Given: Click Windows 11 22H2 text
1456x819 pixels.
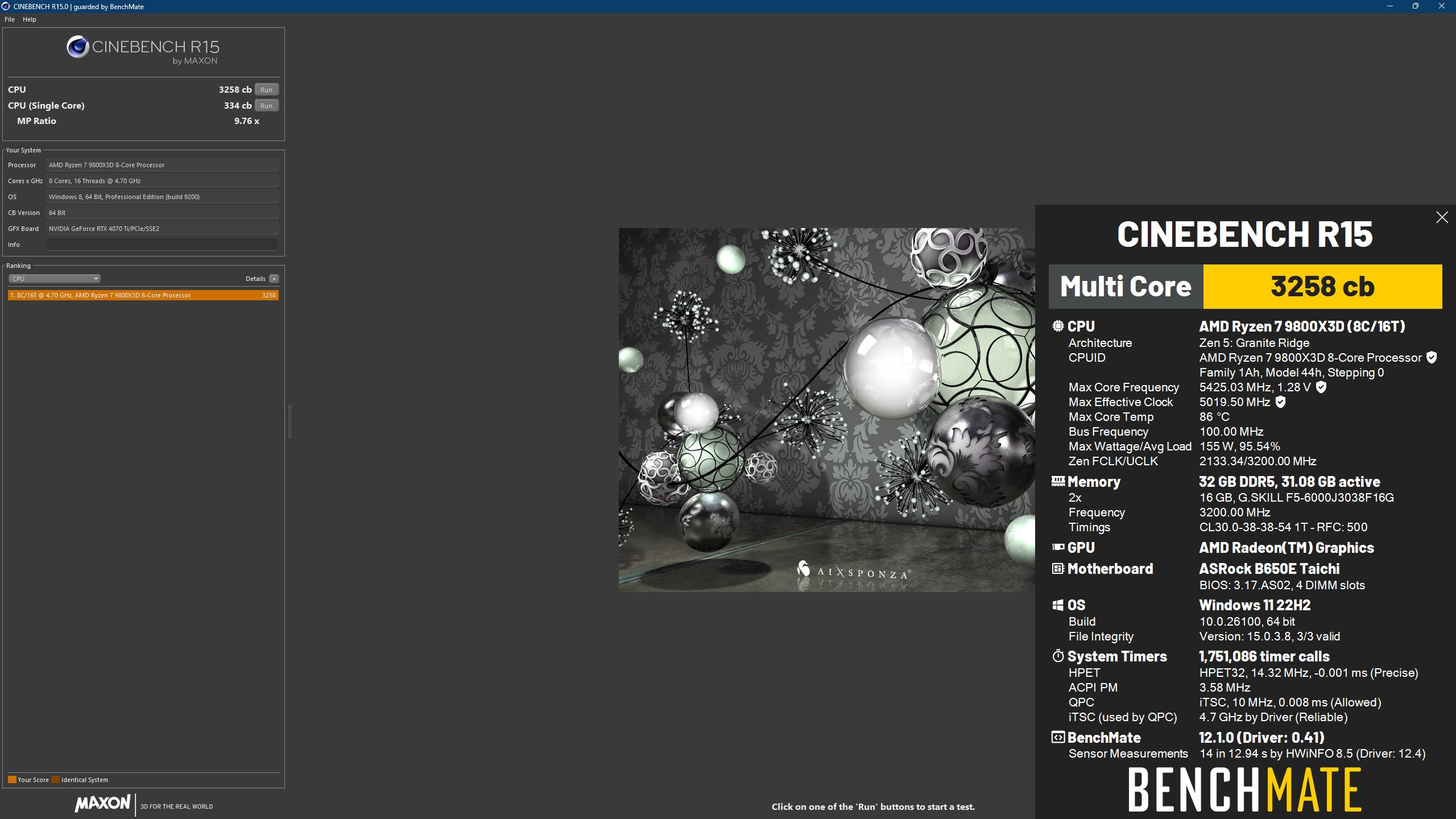Looking at the screenshot, I should point(1255,605).
